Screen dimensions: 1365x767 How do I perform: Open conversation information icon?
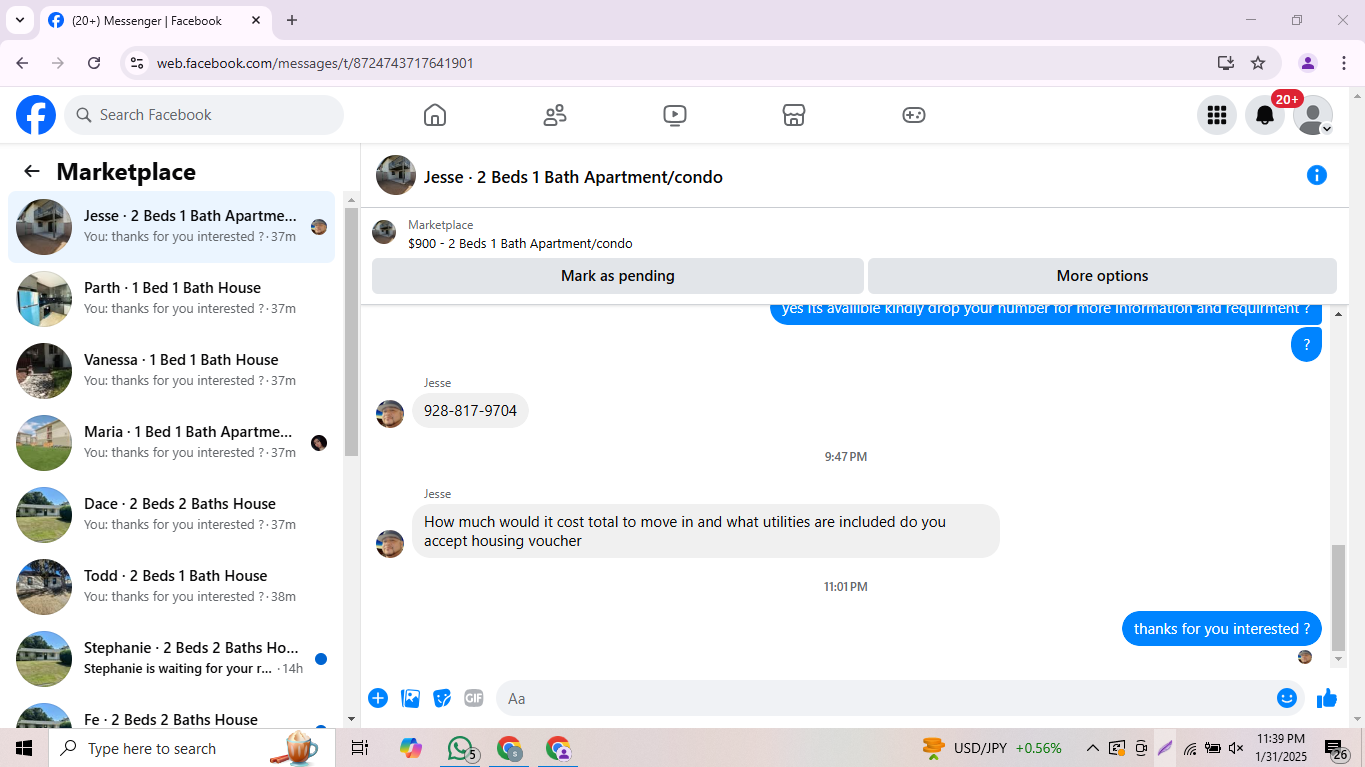tap(1317, 176)
